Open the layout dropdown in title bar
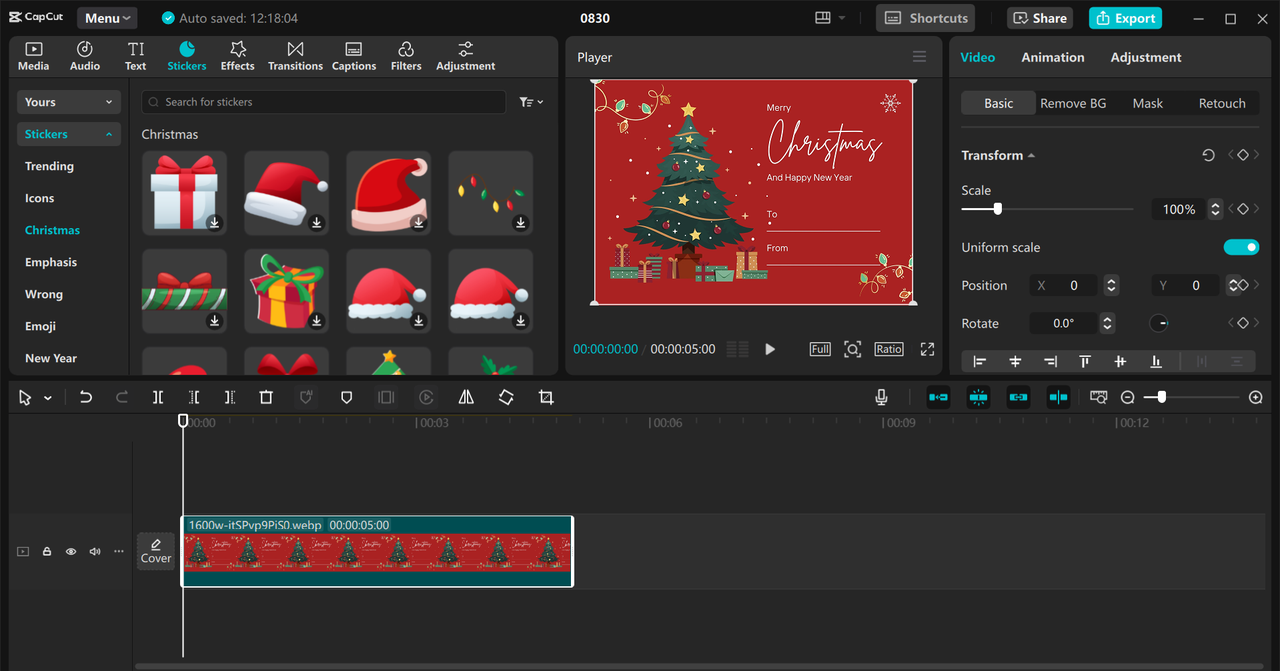1280x671 pixels. coord(830,18)
